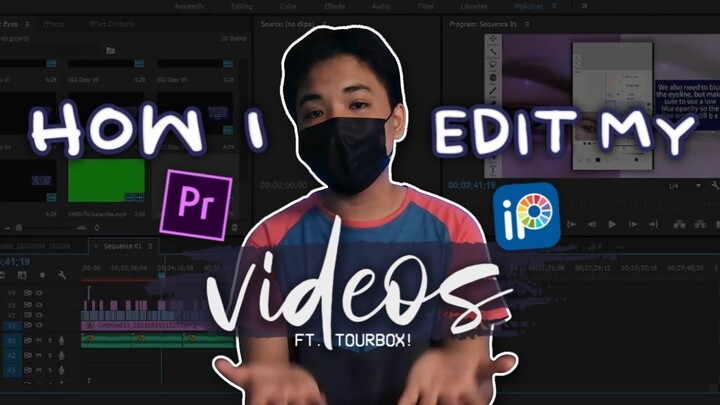Select the Source: (no clips) tab

click(287, 24)
